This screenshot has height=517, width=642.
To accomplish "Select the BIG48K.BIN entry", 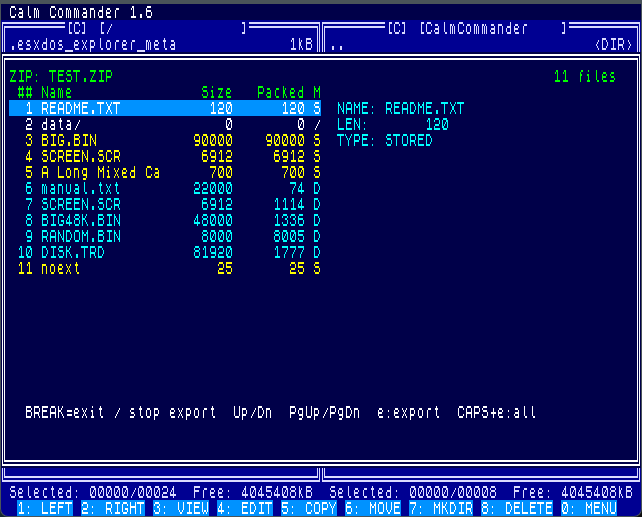I will 165,220.
